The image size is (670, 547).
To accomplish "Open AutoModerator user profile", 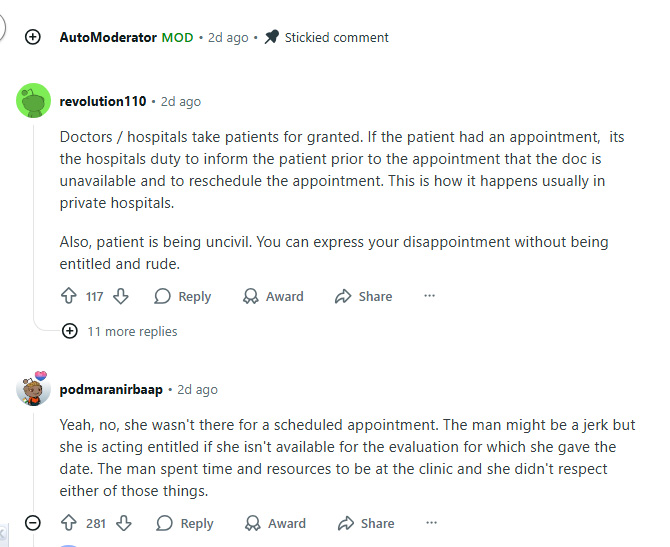I will pos(108,37).
